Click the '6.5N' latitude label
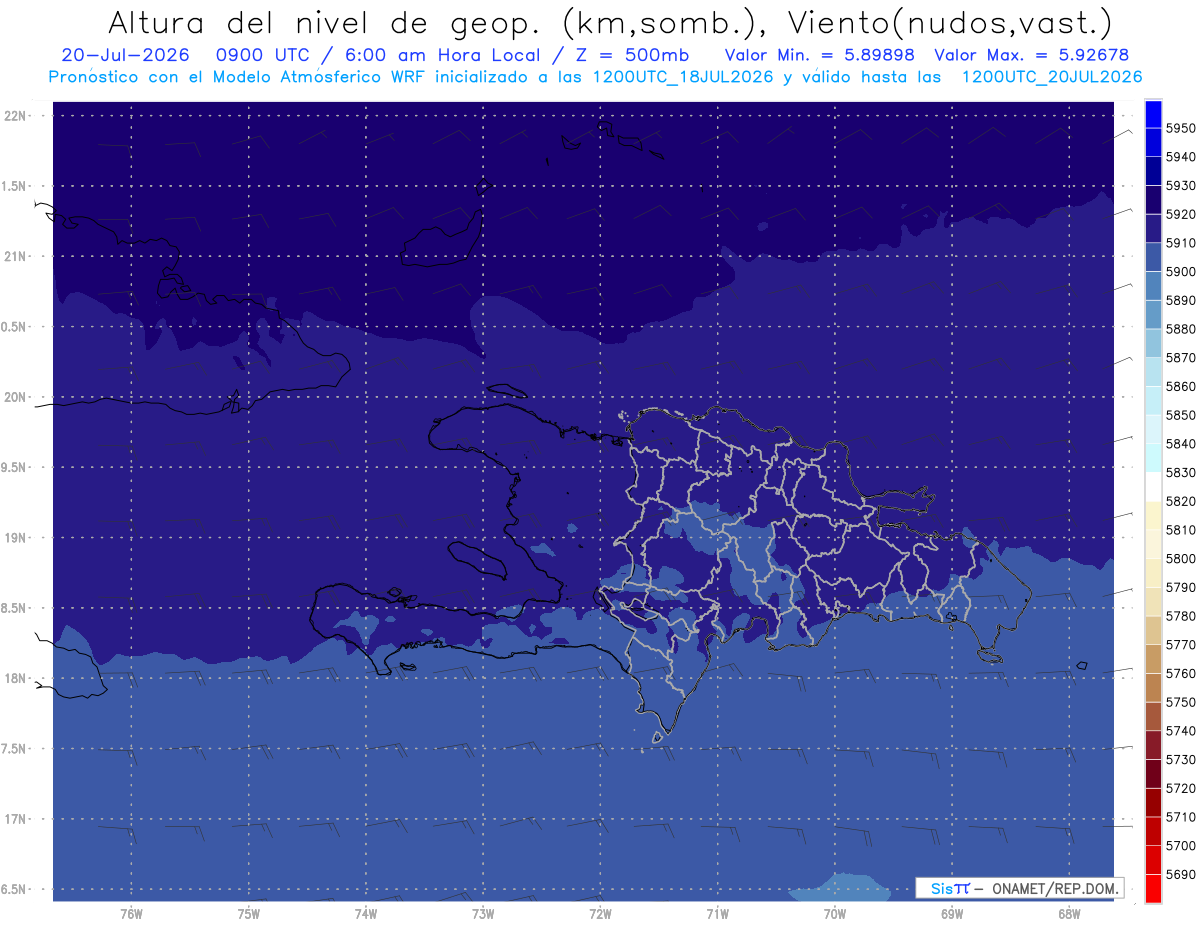The height and width of the screenshot is (927, 1200). (x=13, y=890)
